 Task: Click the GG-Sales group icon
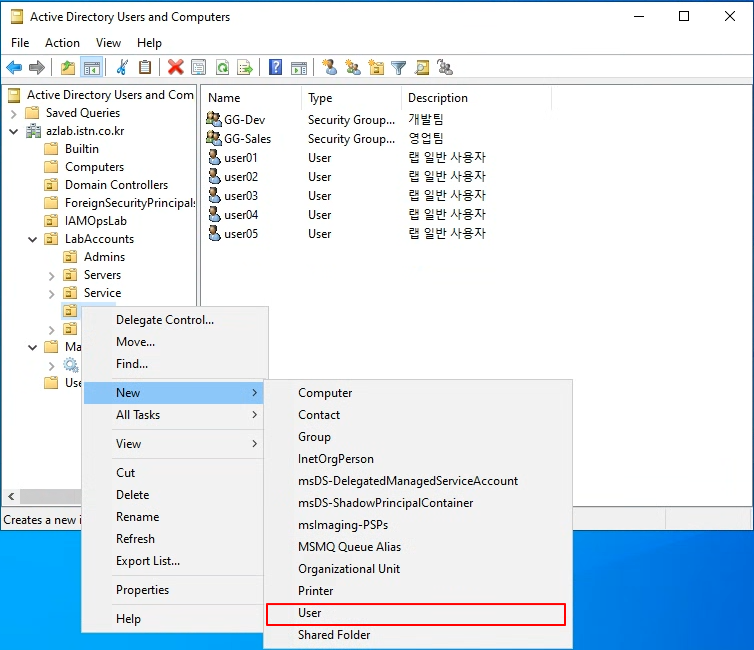[x=214, y=138]
